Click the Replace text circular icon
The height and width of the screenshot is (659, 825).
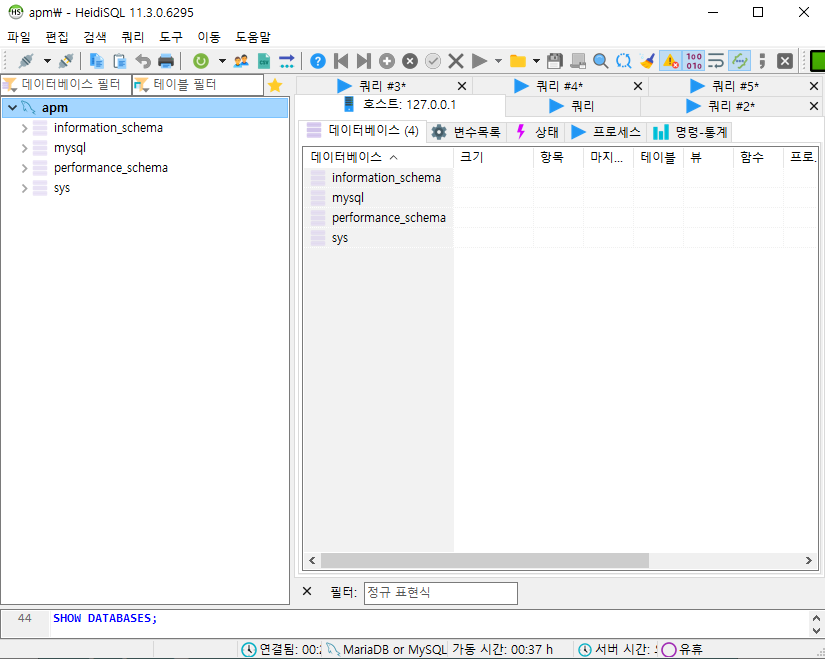pos(623,61)
